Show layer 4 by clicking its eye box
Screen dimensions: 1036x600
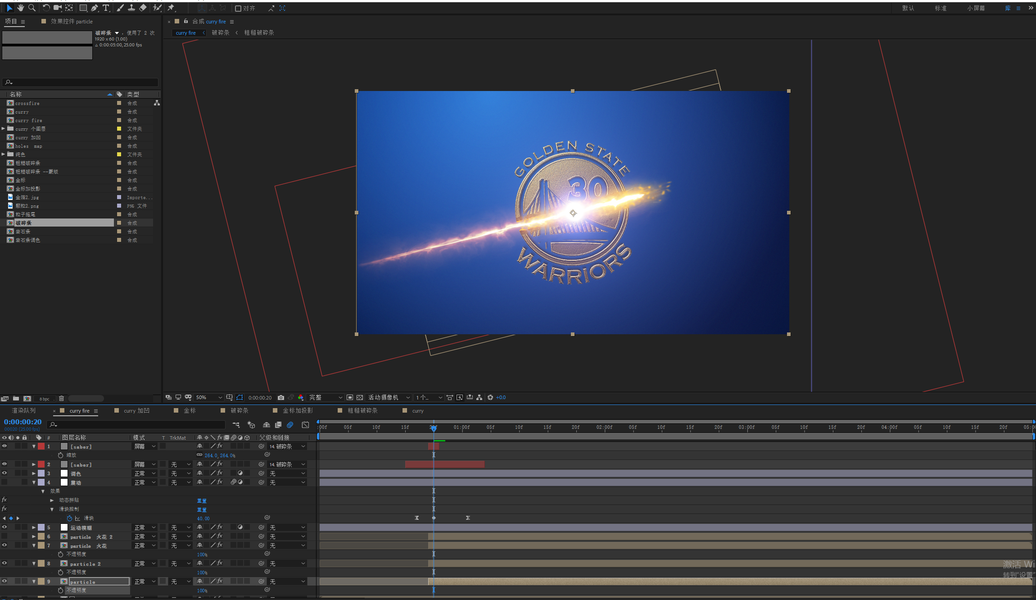[5, 482]
